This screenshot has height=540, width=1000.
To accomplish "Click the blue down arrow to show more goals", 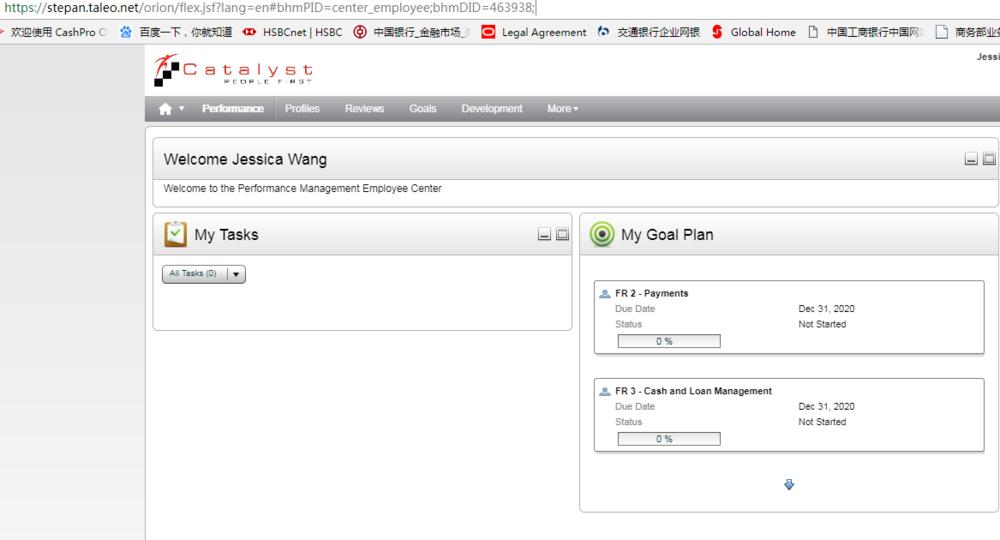I will tap(789, 485).
